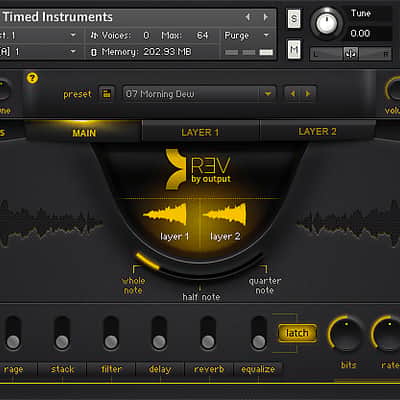Select quarter note length label

click(265, 285)
